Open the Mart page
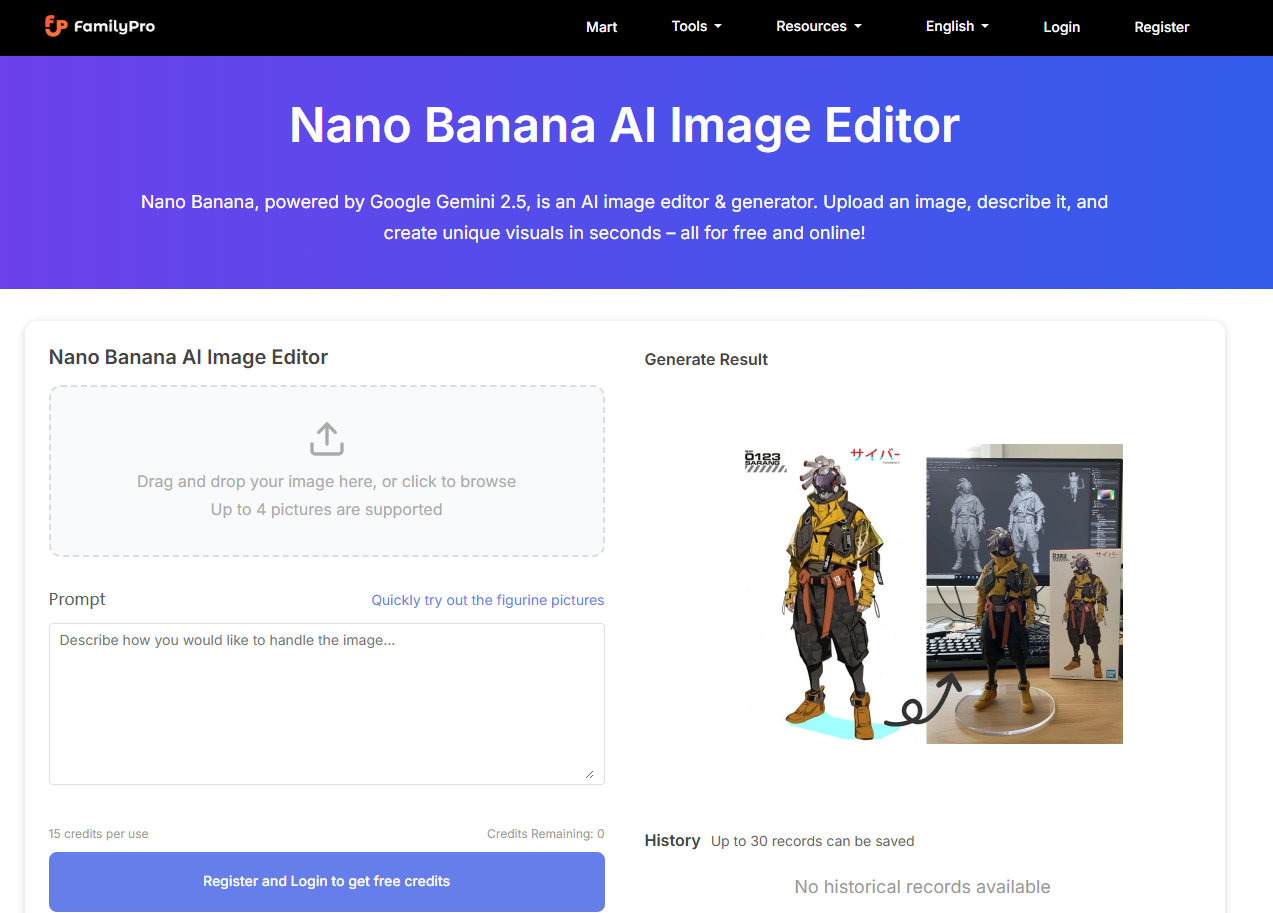 tap(601, 27)
